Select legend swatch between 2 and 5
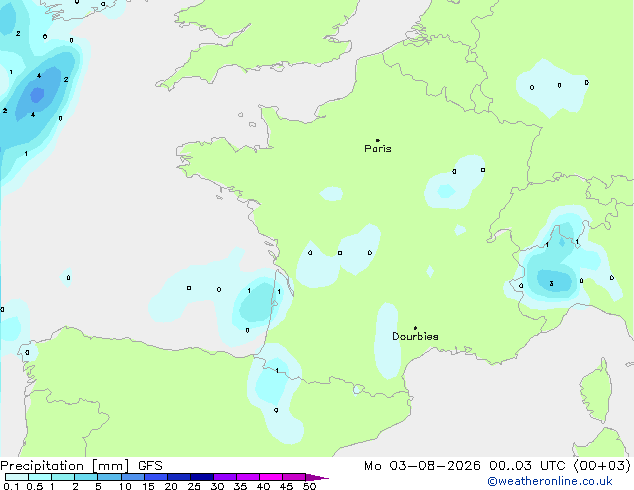This screenshot has height=490, width=634. (x=86, y=477)
